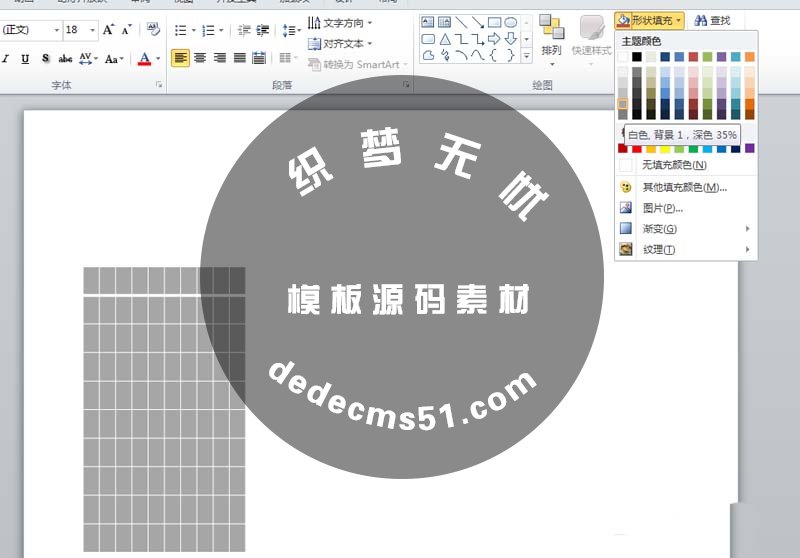Toggle align text right
Screen dimensions: 800x558
point(220,58)
